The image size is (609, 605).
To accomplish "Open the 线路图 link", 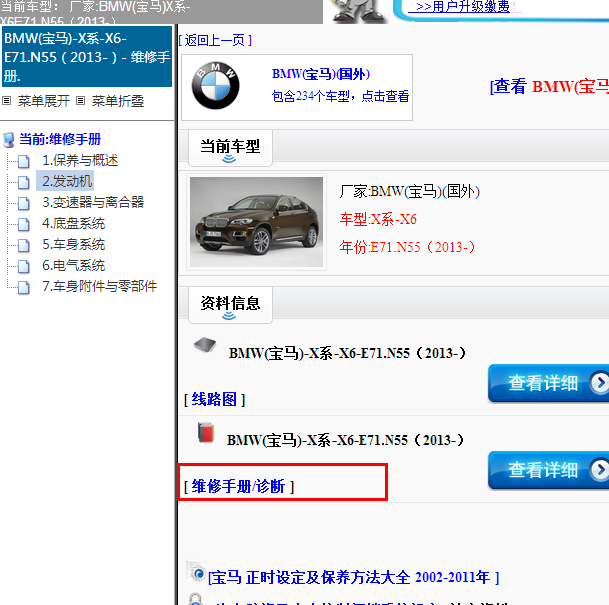I will [214, 399].
